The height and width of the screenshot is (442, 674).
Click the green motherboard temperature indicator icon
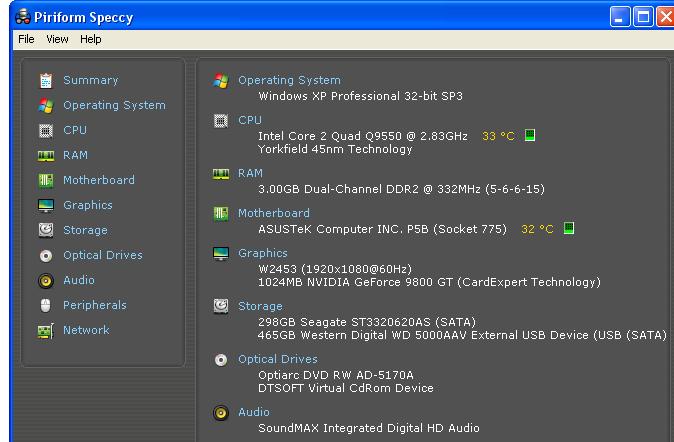(x=569, y=228)
